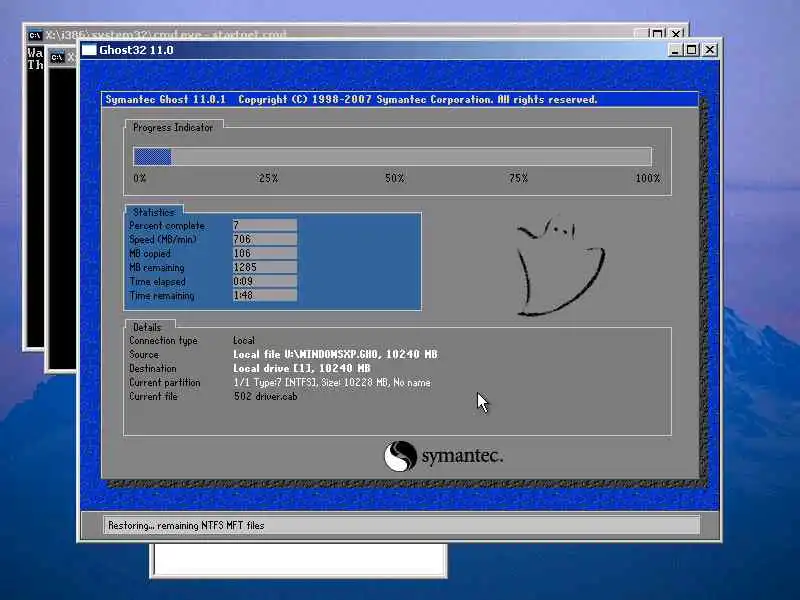Click the Current file label

coord(153,396)
